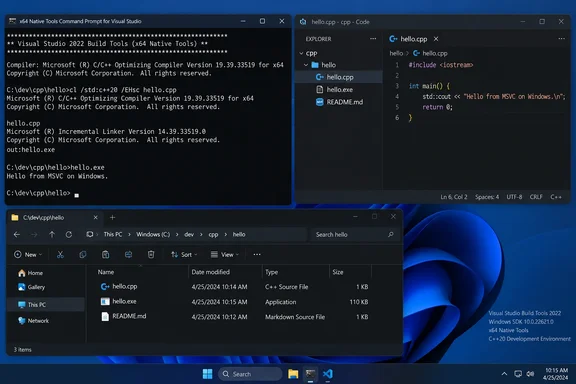Select hello.cpp in VS Code Explorer tree
Screen dimensions: 576x384
tap(339, 77)
